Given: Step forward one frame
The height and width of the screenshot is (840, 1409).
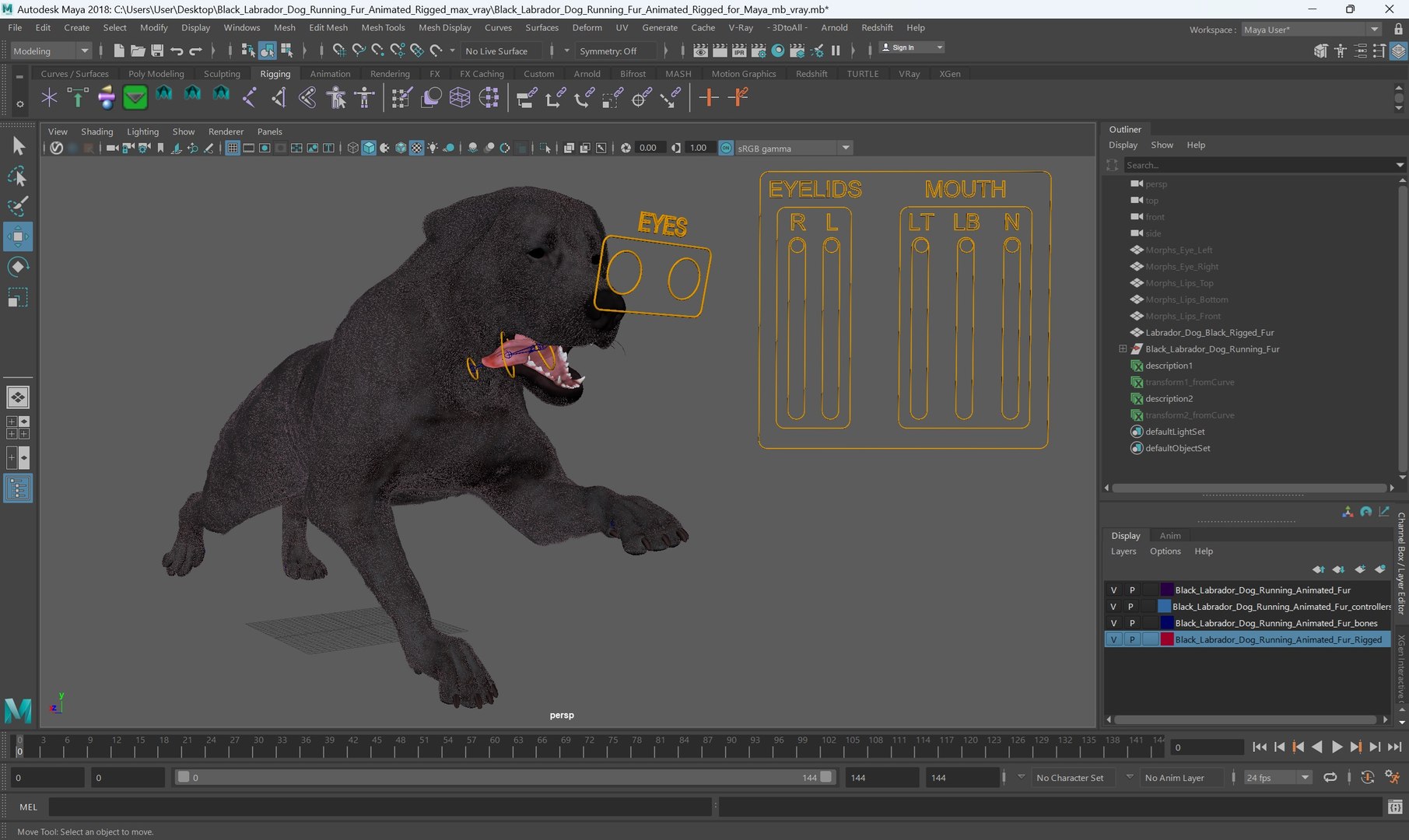Looking at the screenshot, I should point(1375,747).
